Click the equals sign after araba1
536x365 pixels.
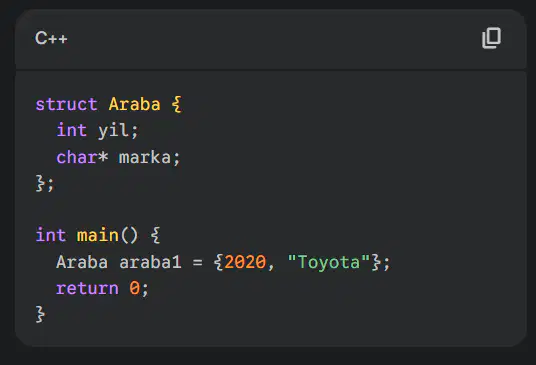[197, 262]
